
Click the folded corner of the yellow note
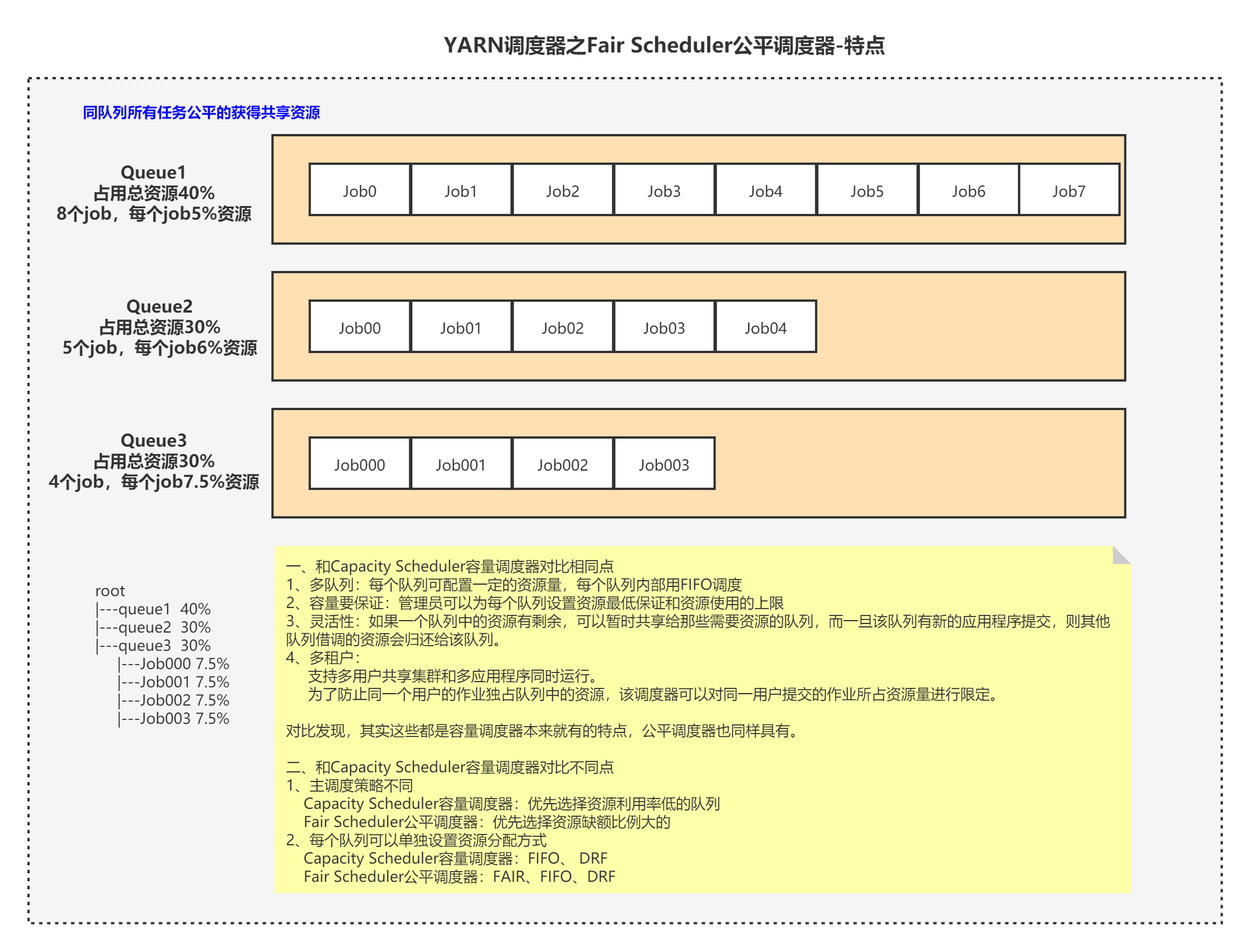coord(1118,554)
